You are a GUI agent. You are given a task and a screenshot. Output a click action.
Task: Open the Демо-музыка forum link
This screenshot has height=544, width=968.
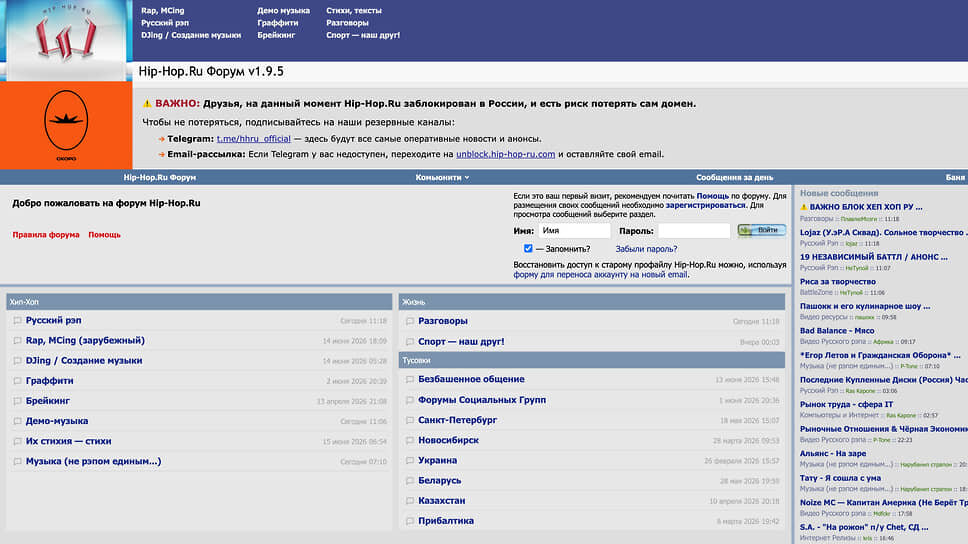pyautogui.click(x=57, y=421)
